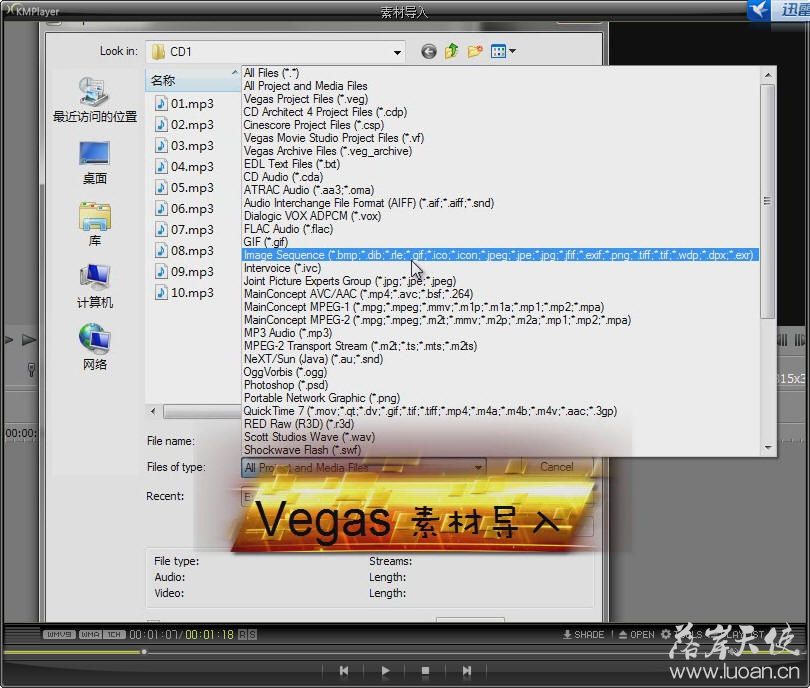Click KMPlayer previous track button
Image resolution: width=810 pixels, height=688 pixels.
tap(344, 670)
